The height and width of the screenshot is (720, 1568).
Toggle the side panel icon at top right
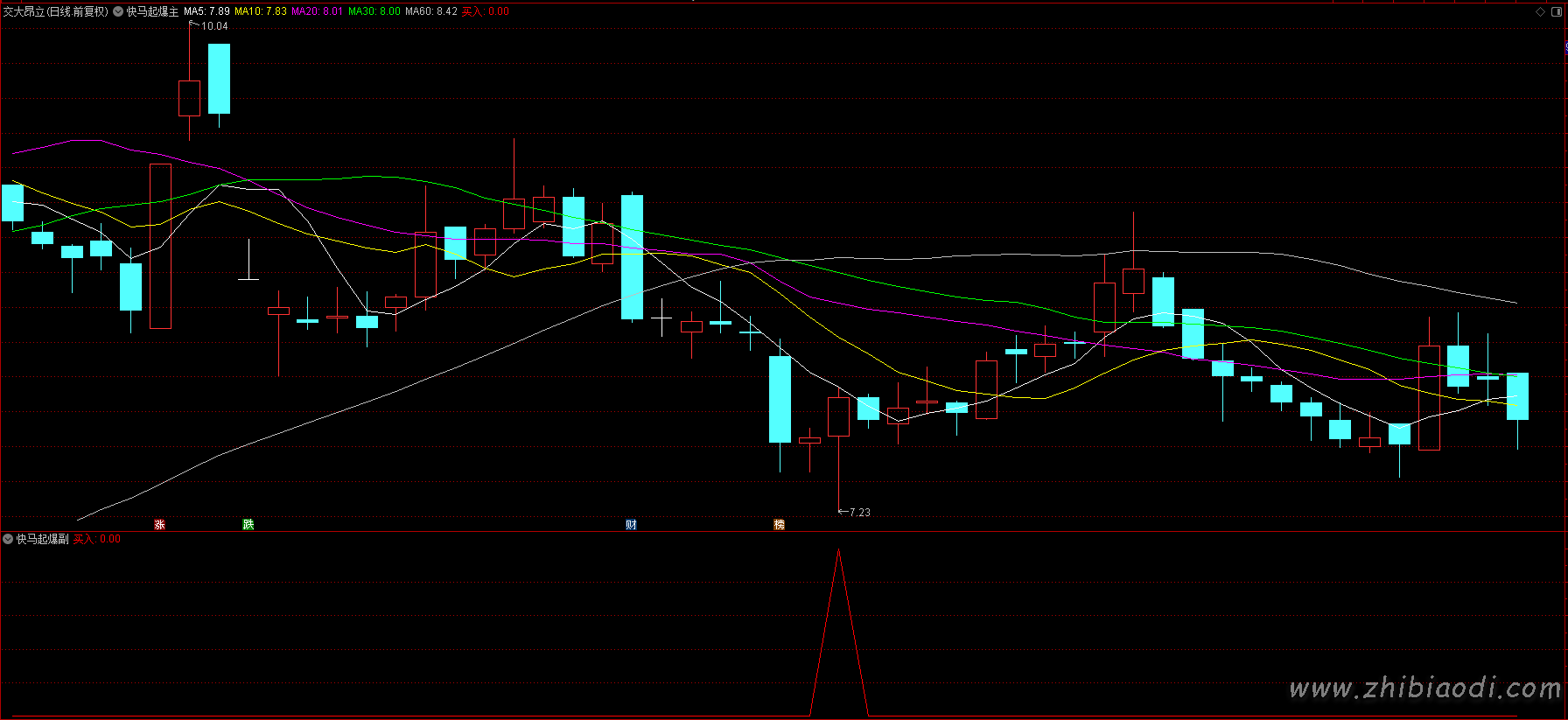1557,11
